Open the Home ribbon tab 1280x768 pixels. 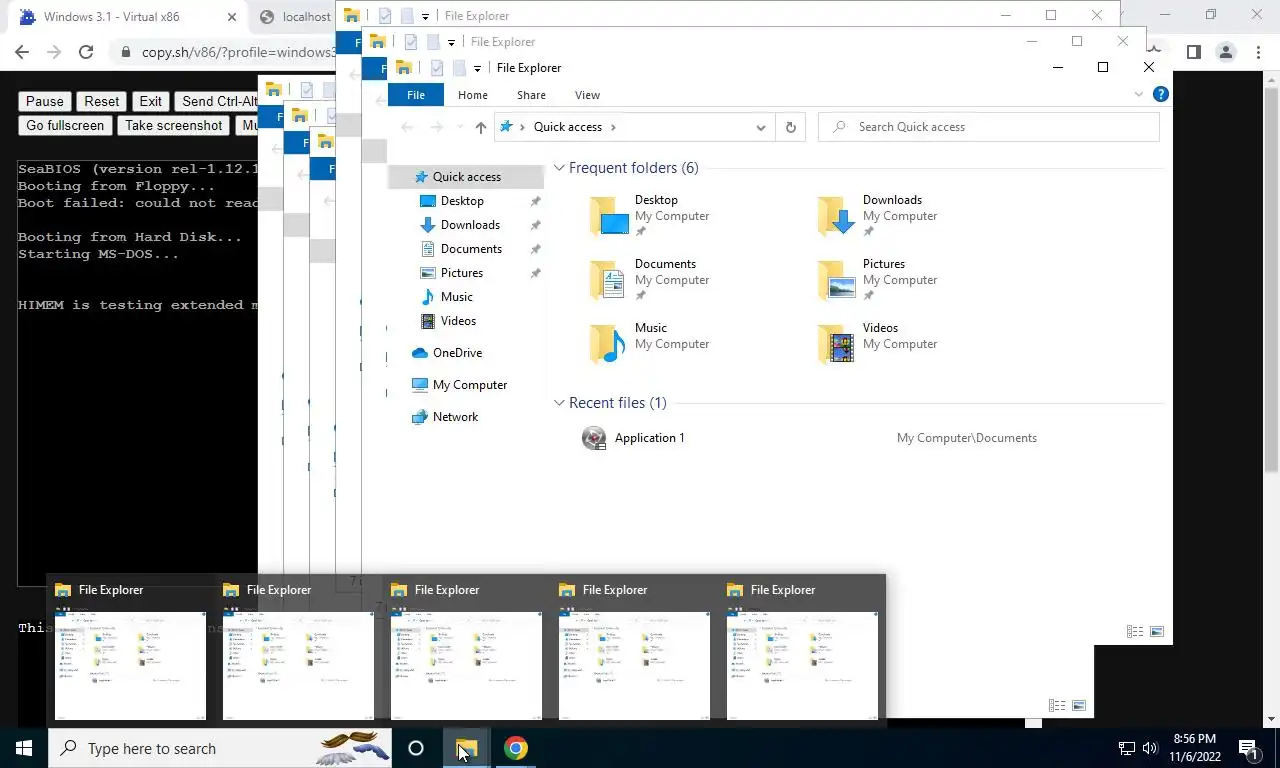(473, 95)
